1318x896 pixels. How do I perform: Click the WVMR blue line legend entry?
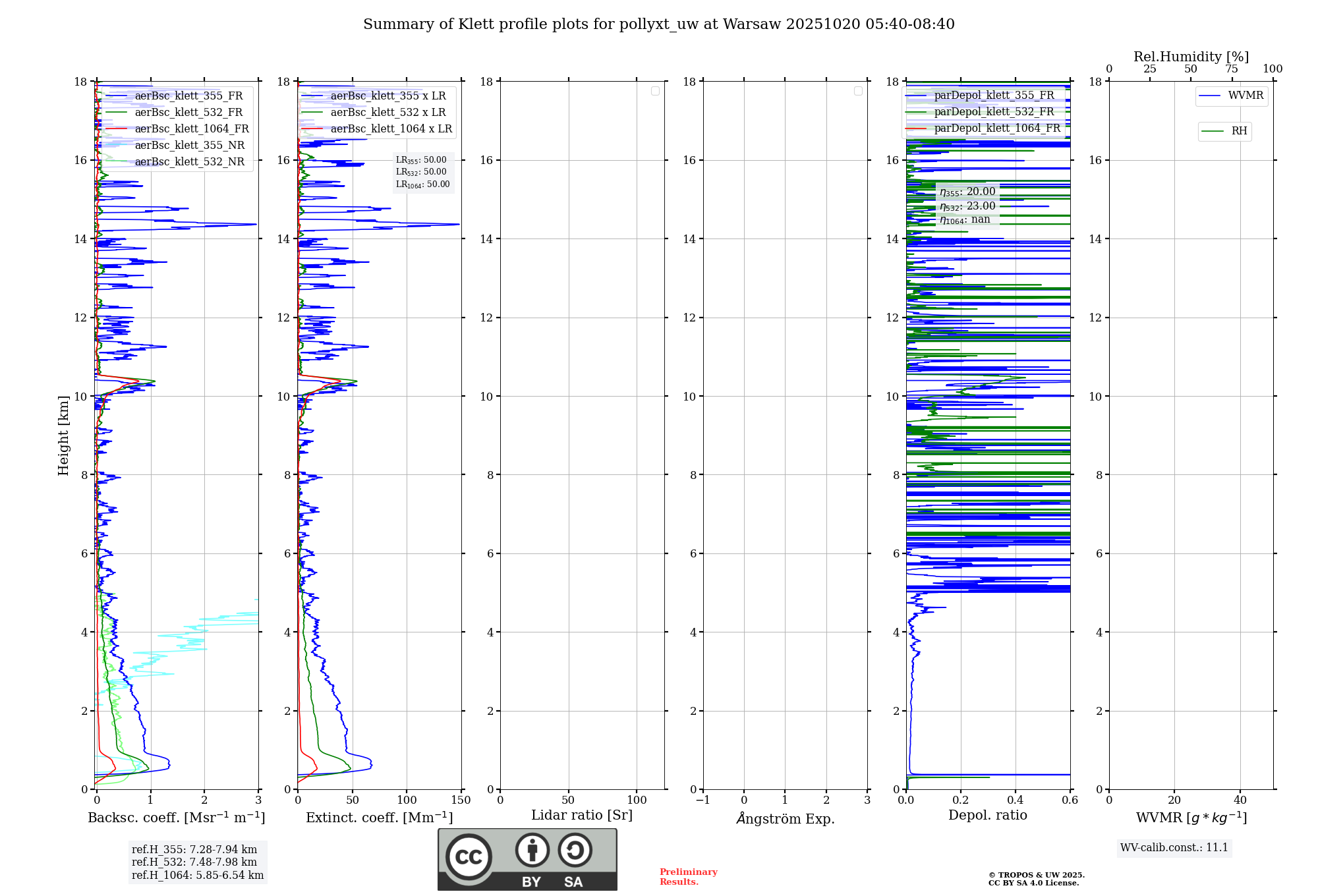coord(1231,96)
